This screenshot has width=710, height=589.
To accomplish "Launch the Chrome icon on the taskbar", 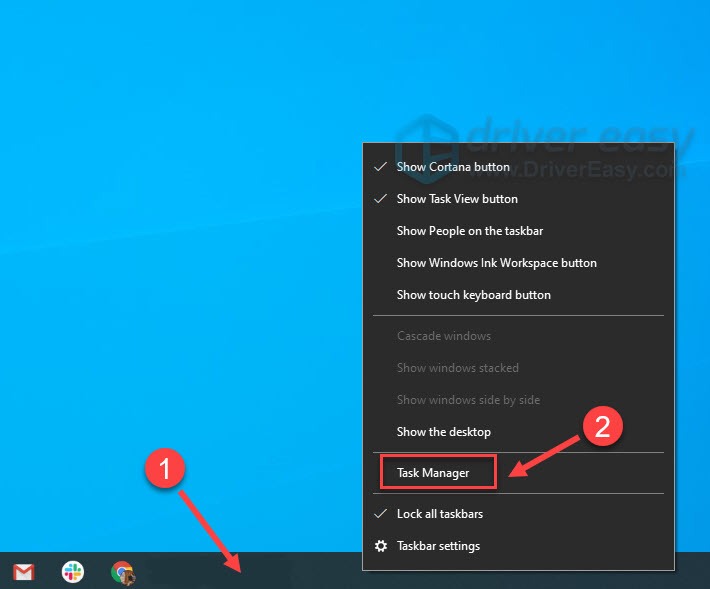I will (x=123, y=572).
